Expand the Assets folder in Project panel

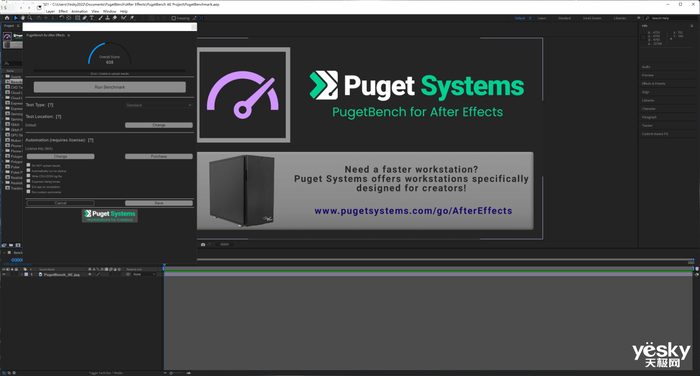click(x=3, y=76)
